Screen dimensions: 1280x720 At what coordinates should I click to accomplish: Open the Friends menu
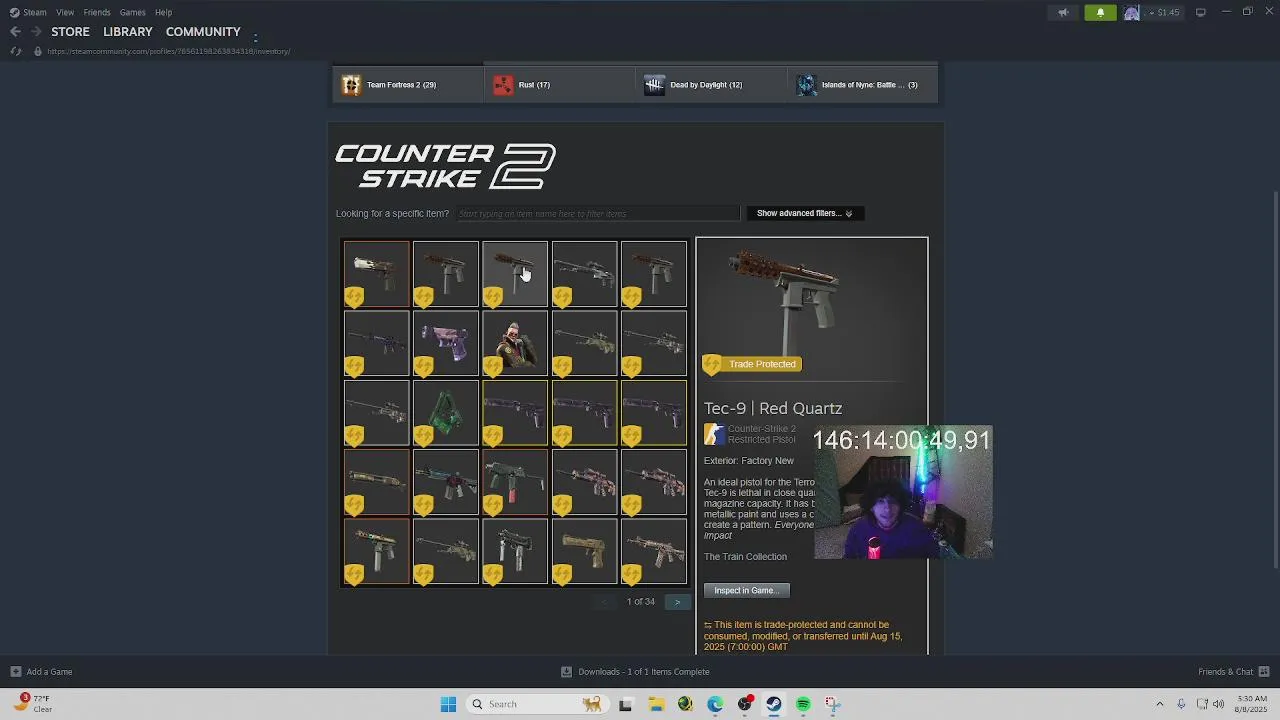tap(97, 12)
